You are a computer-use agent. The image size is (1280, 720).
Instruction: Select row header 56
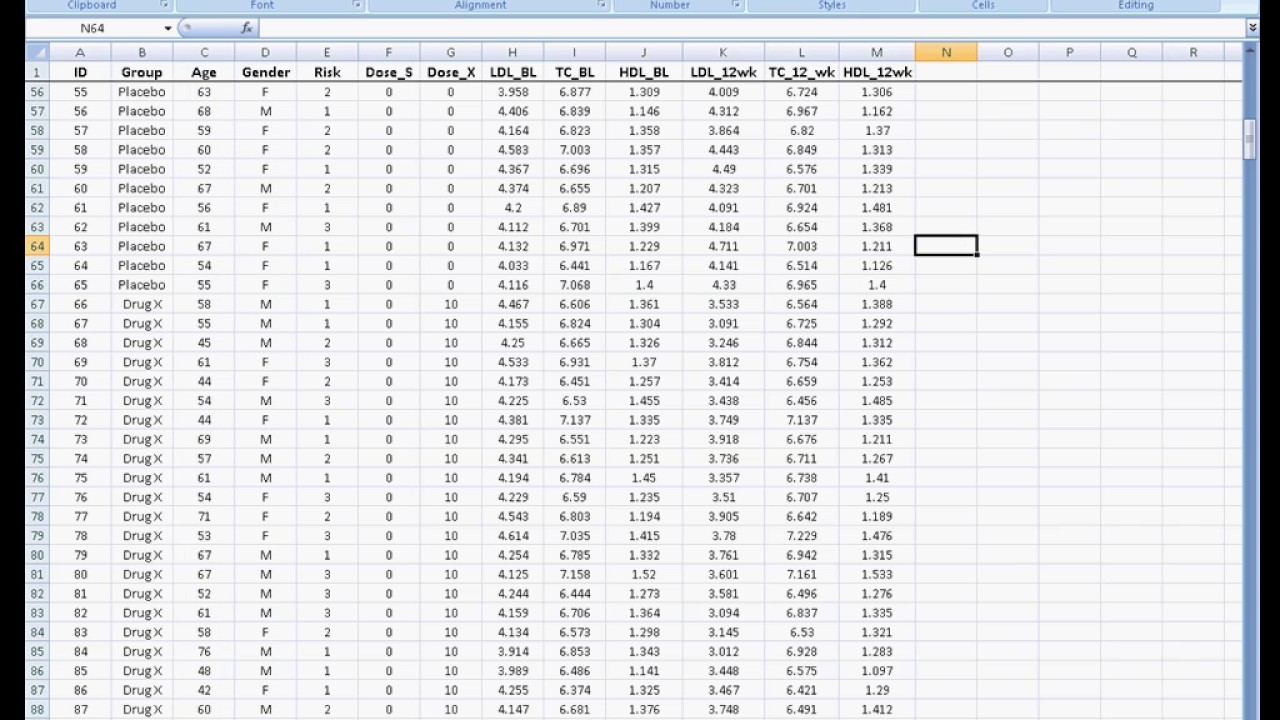37,92
